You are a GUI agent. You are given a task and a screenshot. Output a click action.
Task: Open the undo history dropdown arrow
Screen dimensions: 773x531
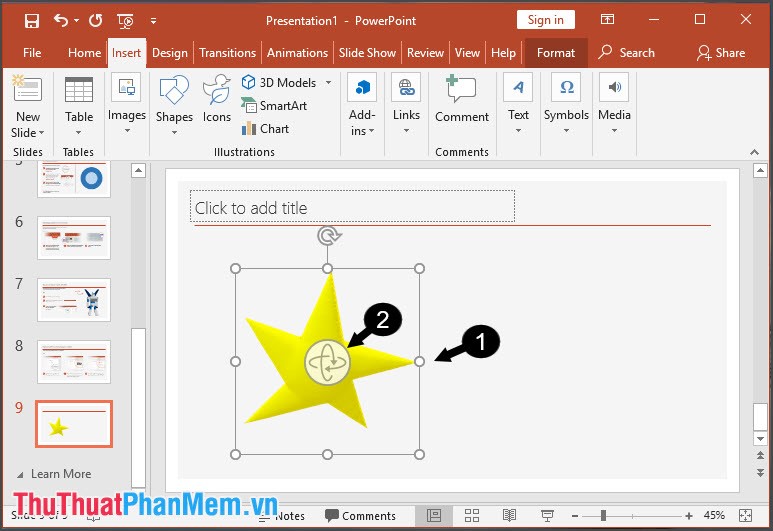click(76, 21)
